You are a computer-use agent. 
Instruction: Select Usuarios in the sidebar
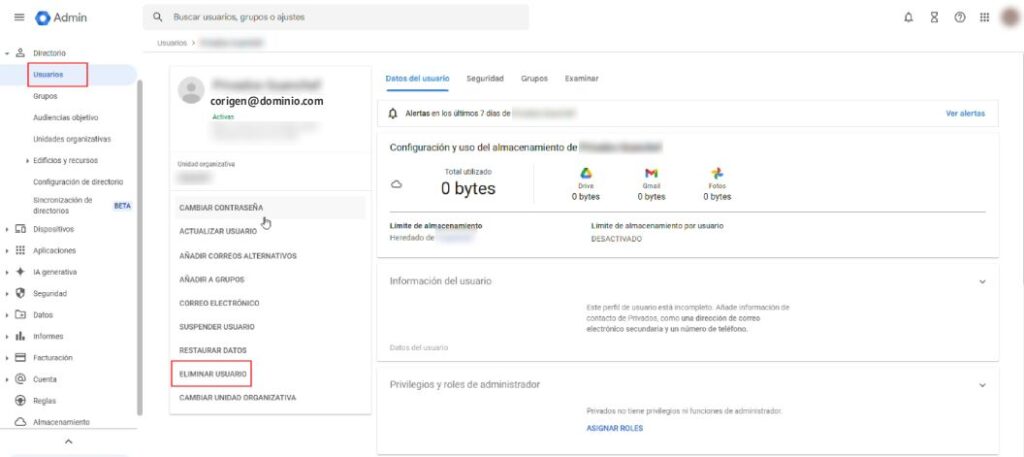click(48, 75)
